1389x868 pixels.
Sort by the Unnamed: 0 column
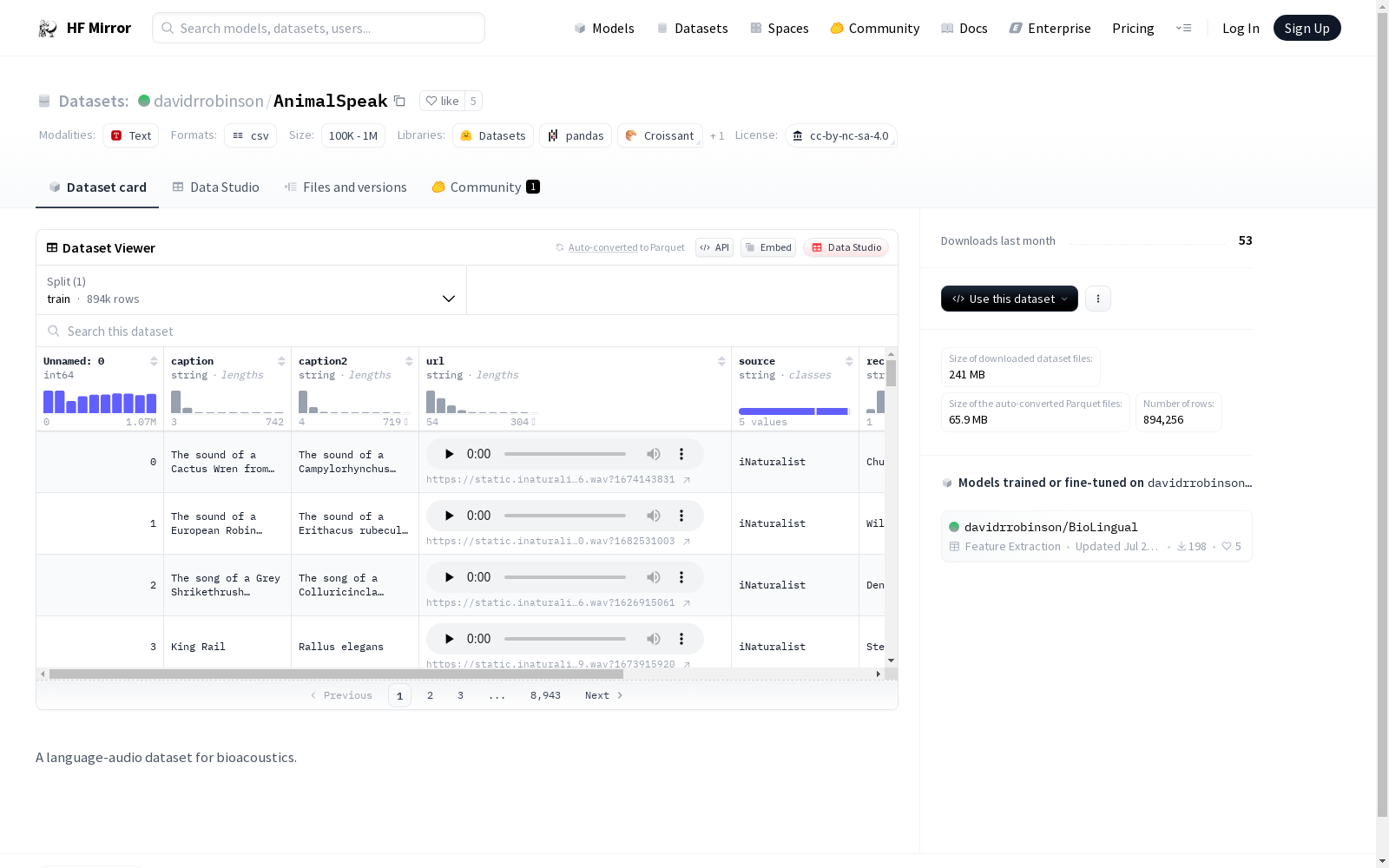point(154,361)
